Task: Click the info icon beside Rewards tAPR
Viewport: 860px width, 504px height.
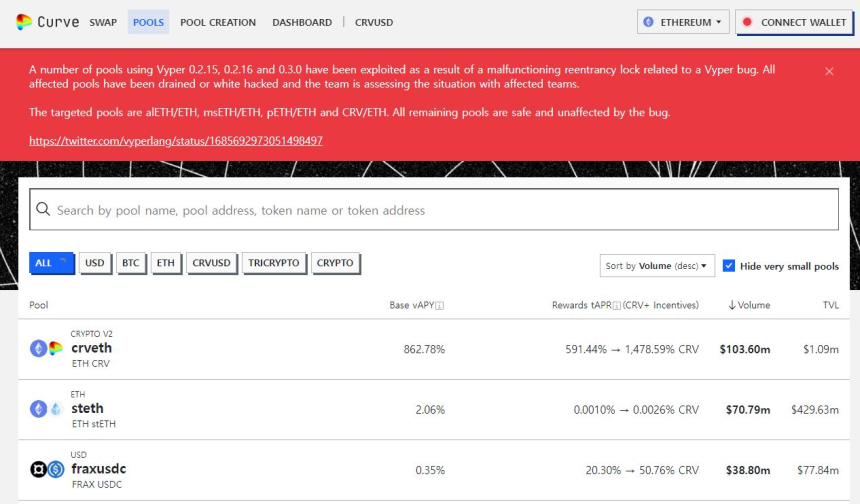Action: [617, 305]
